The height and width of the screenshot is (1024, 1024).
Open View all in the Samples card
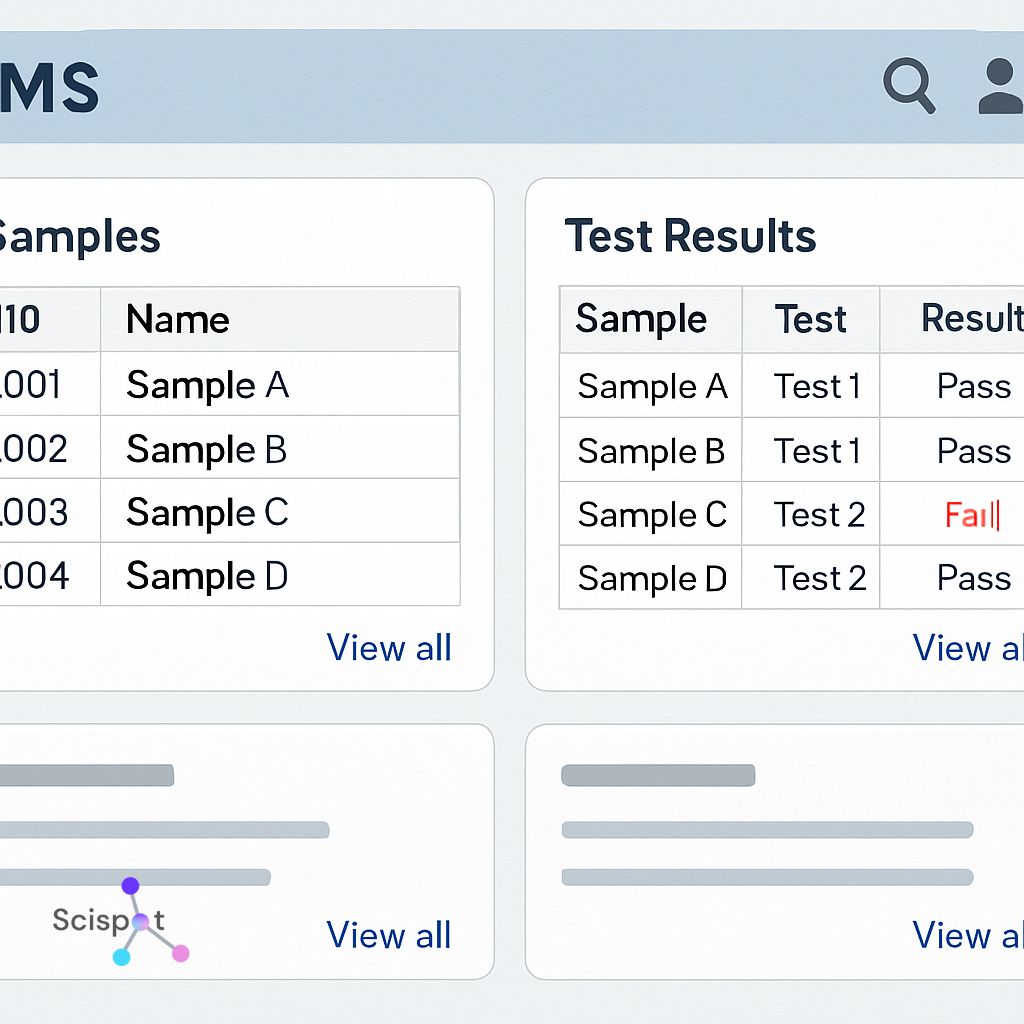pyautogui.click(x=389, y=648)
